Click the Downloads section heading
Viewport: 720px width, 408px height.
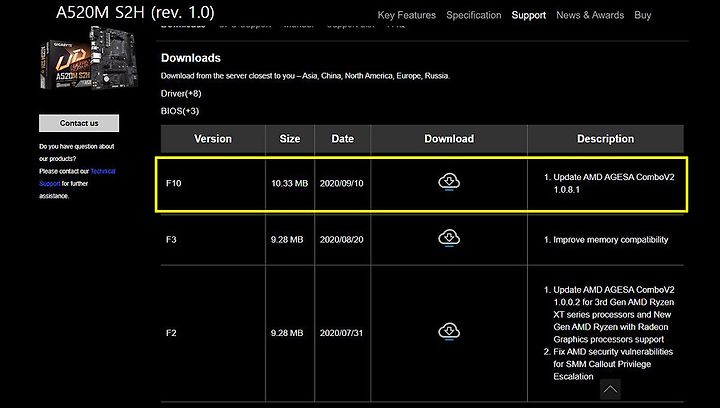(191, 58)
